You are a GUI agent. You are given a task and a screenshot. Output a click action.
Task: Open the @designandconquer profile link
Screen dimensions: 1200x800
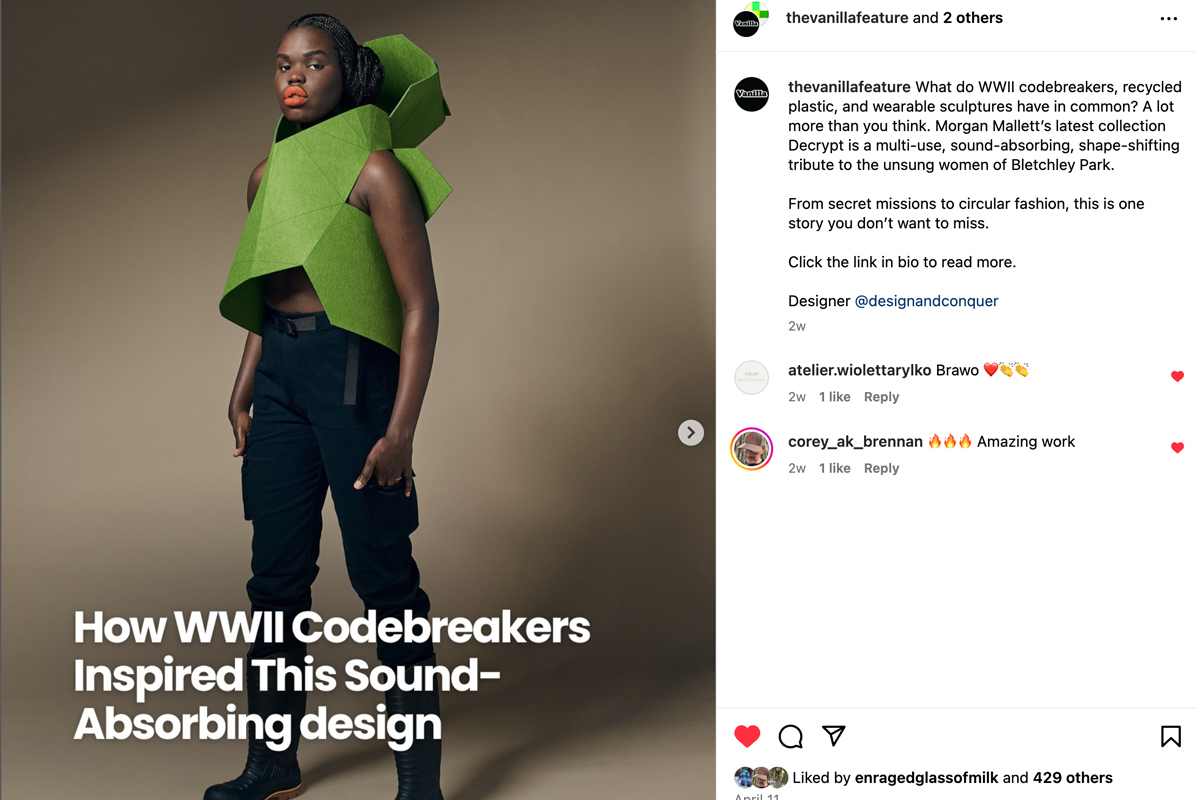coord(926,301)
